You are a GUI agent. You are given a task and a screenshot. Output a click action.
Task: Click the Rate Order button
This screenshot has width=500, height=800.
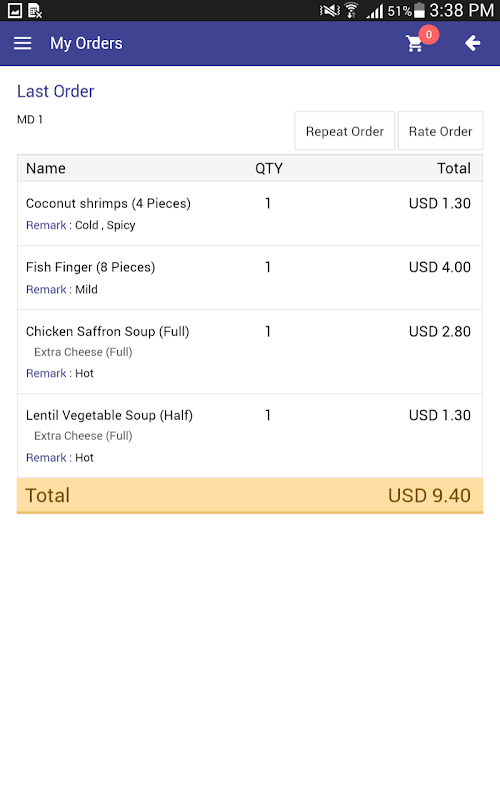pos(440,131)
